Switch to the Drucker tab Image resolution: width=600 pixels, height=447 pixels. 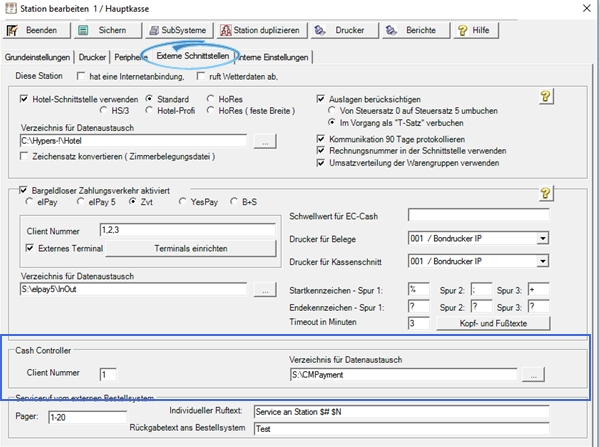[92, 57]
